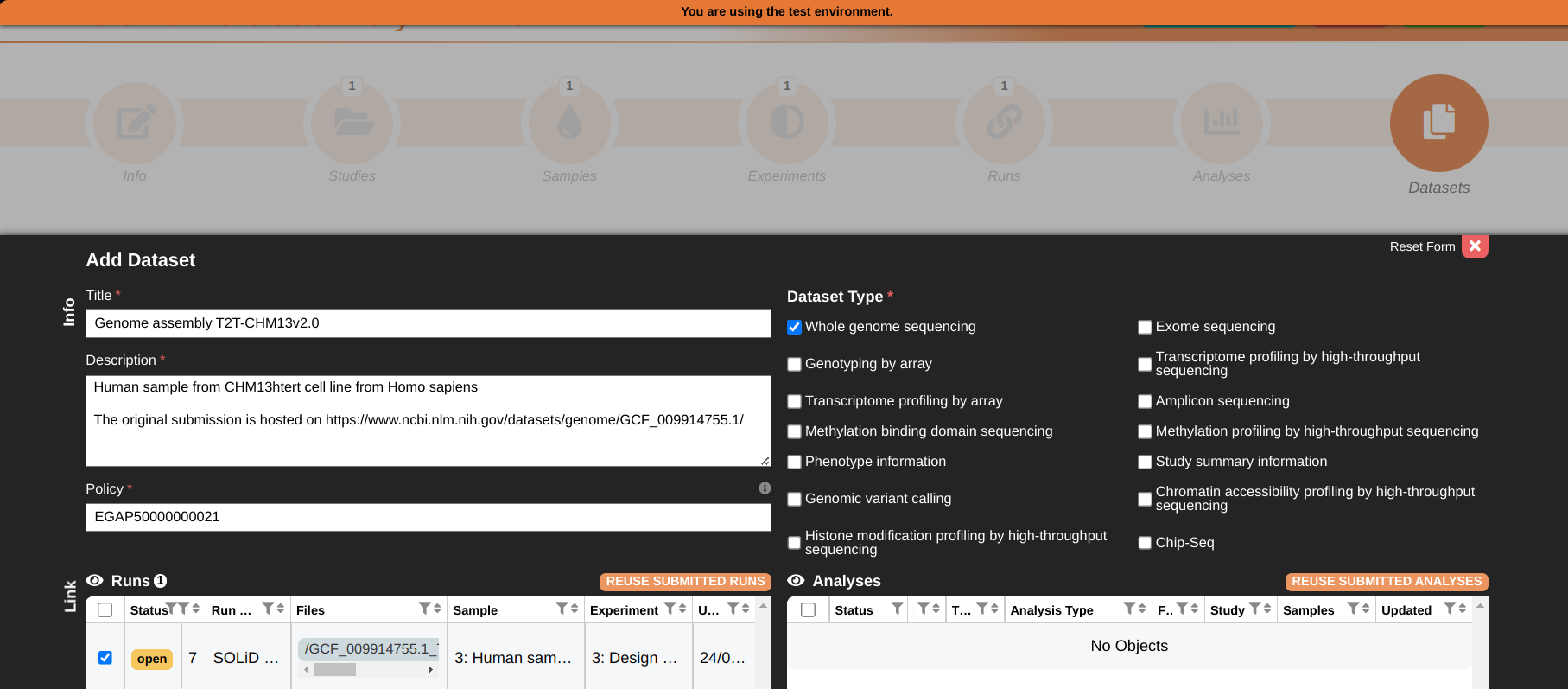Open the Samples droplet step
Screen dimensions: 1568x689
569,123
